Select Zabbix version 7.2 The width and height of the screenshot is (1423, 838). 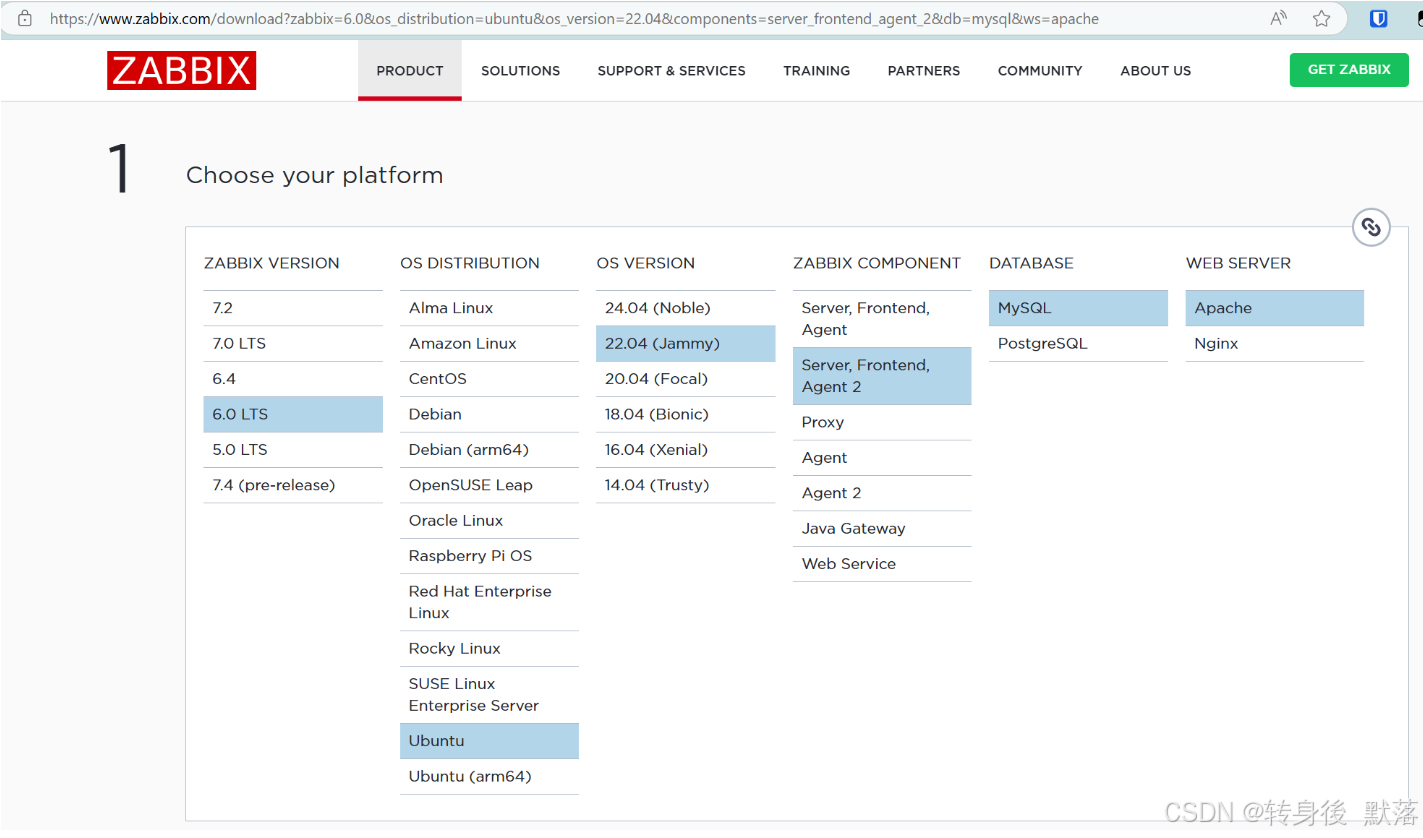coord(293,308)
